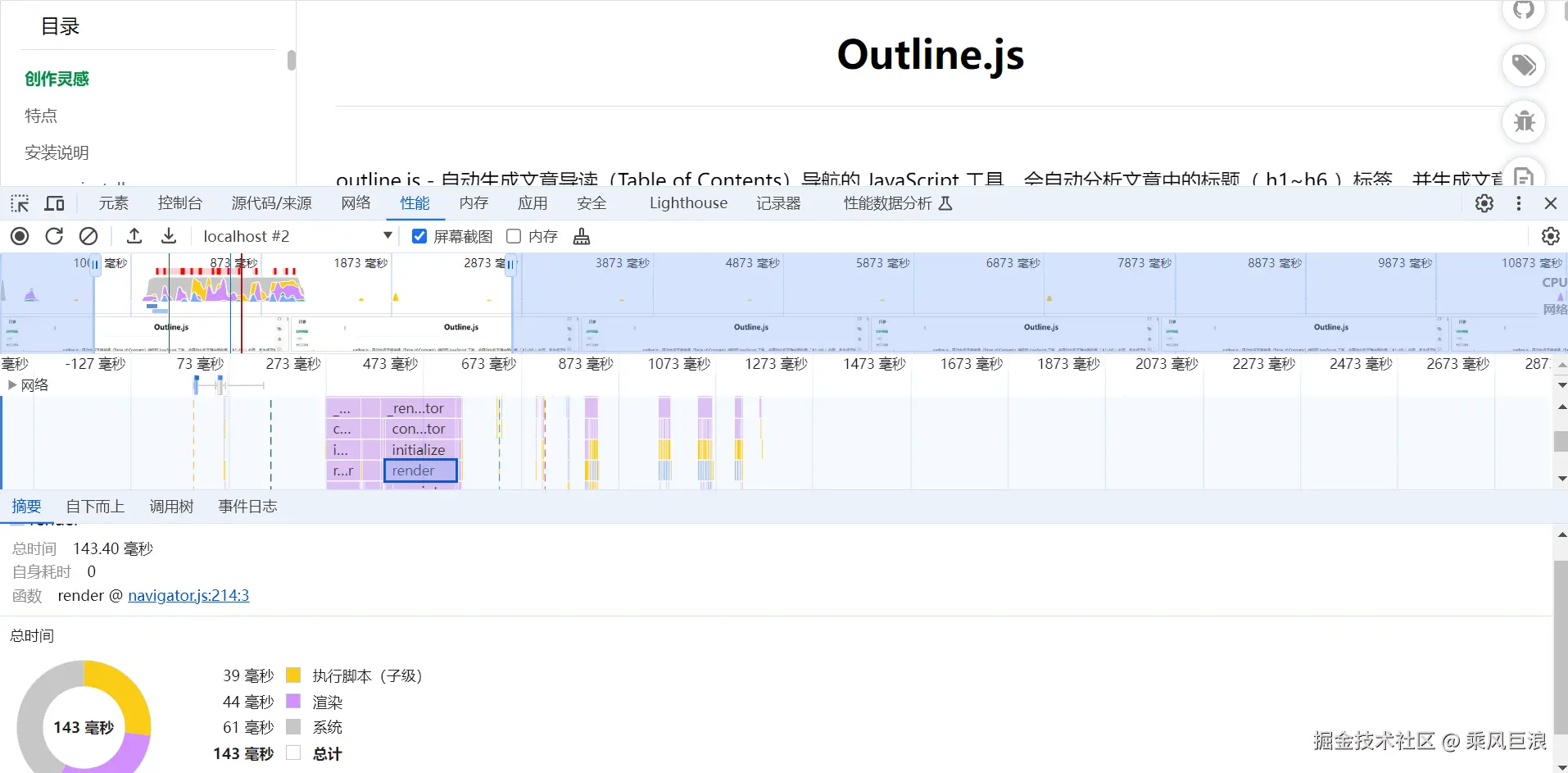Open the 安全 tab
The height and width of the screenshot is (773, 1568).
click(591, 203)
